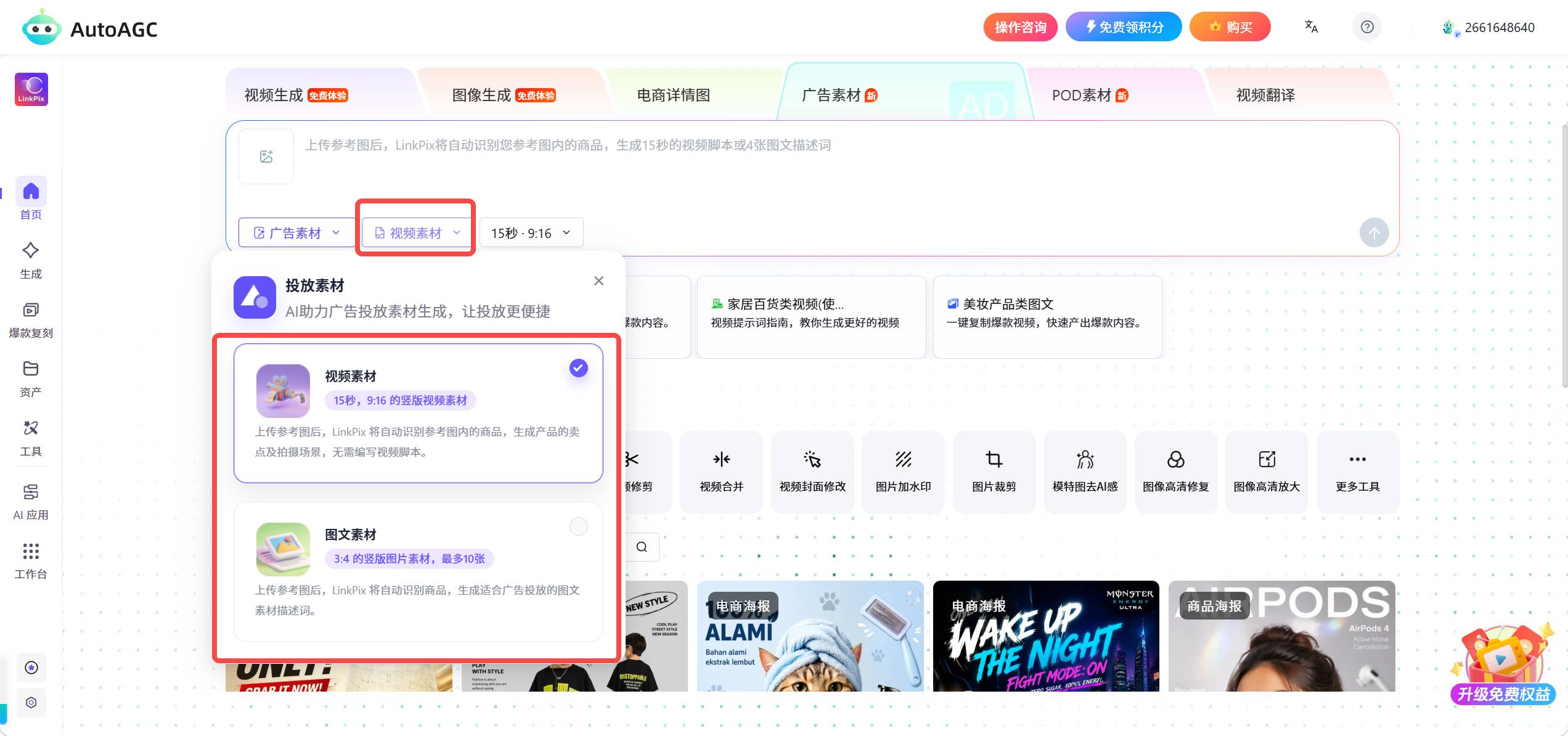Expand the 广告素材 dropdown

[x=296, y=233]
